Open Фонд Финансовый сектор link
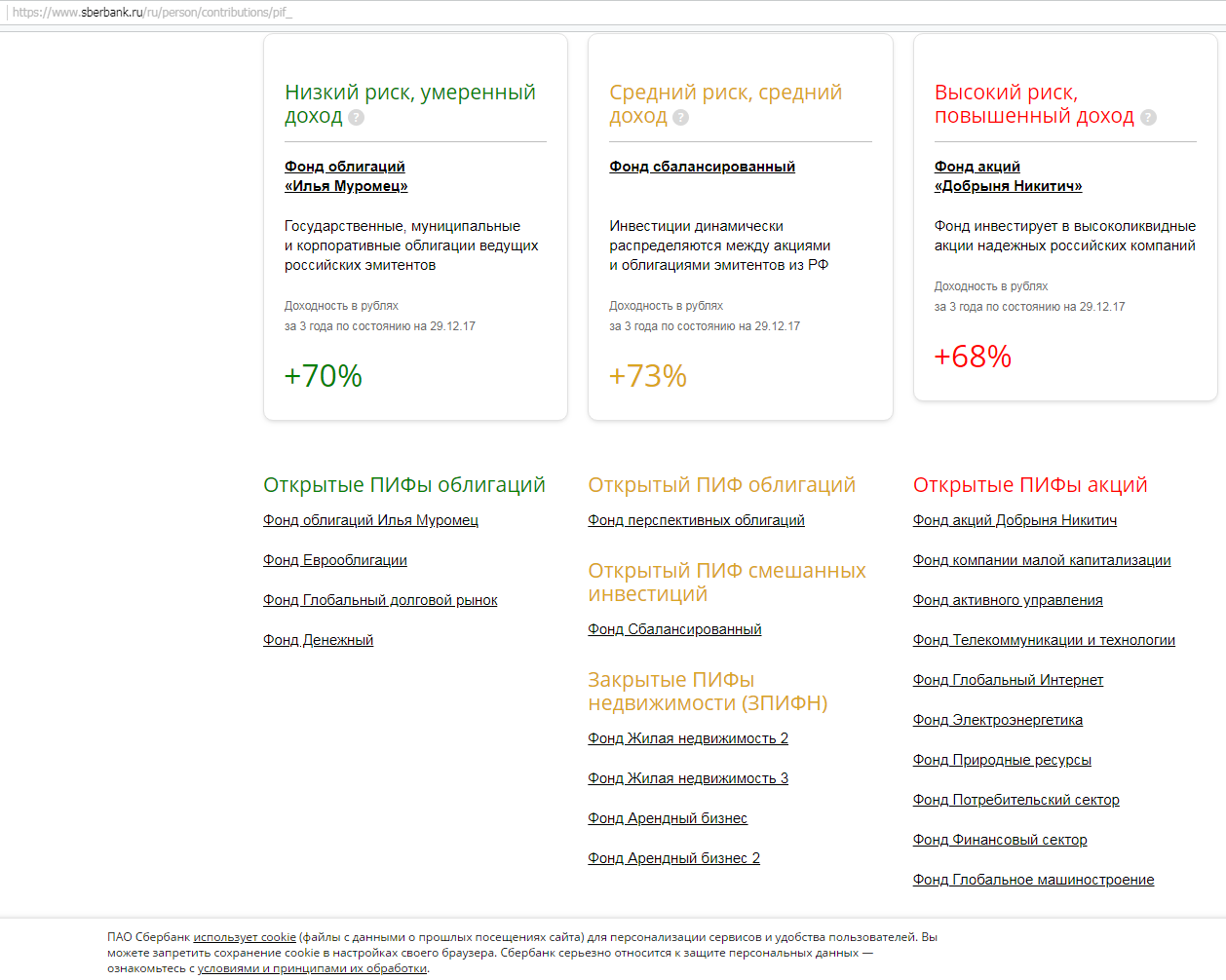 point(1000,840)
